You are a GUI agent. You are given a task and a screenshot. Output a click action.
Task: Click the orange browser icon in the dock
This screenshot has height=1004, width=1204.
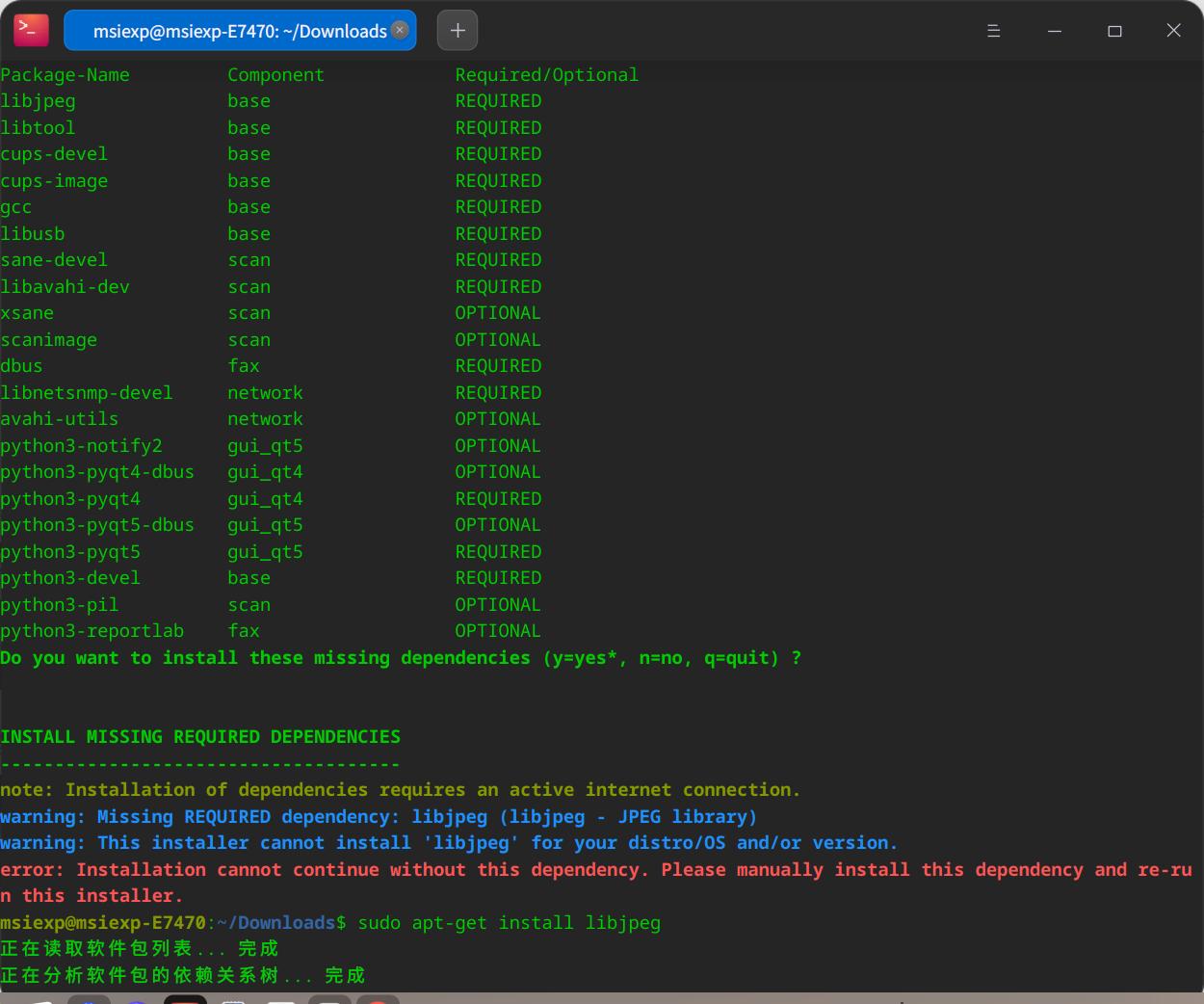click(377, 999)
